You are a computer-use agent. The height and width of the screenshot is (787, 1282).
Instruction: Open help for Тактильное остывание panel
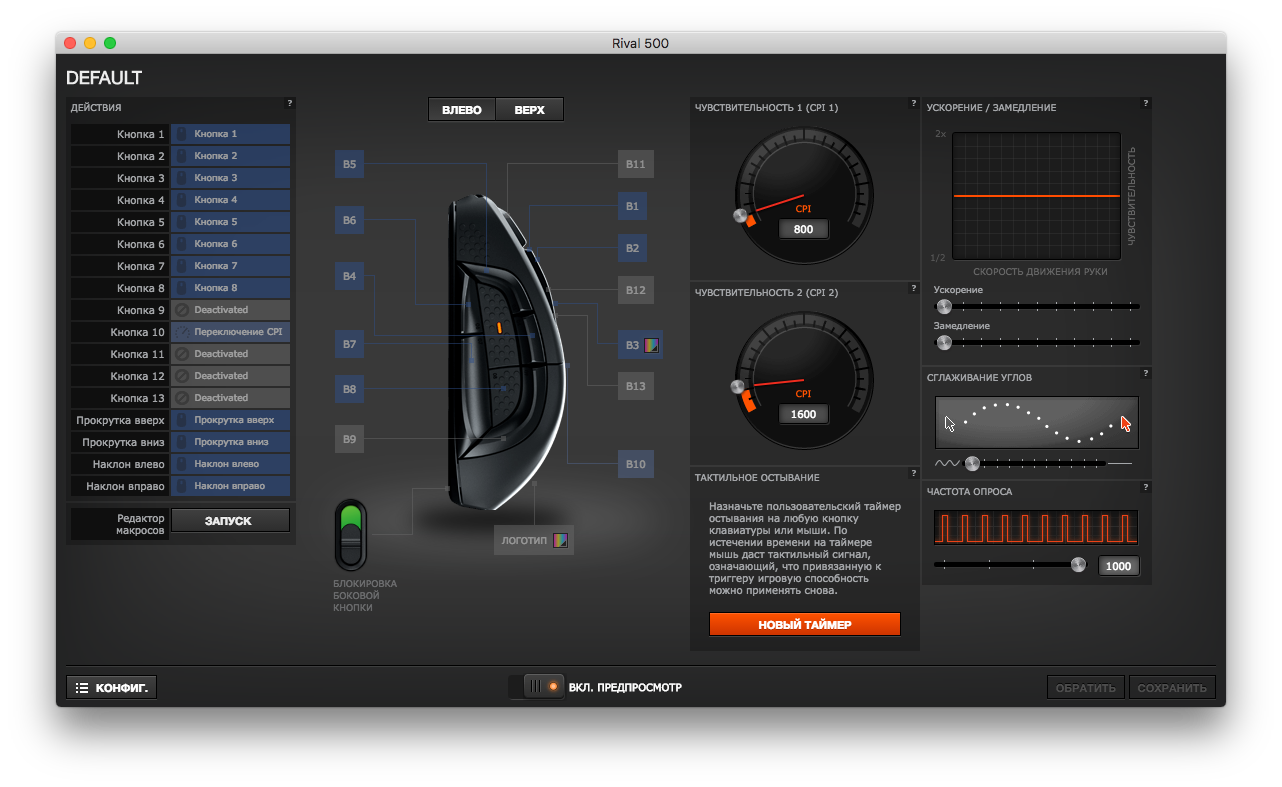pos(914,474)
